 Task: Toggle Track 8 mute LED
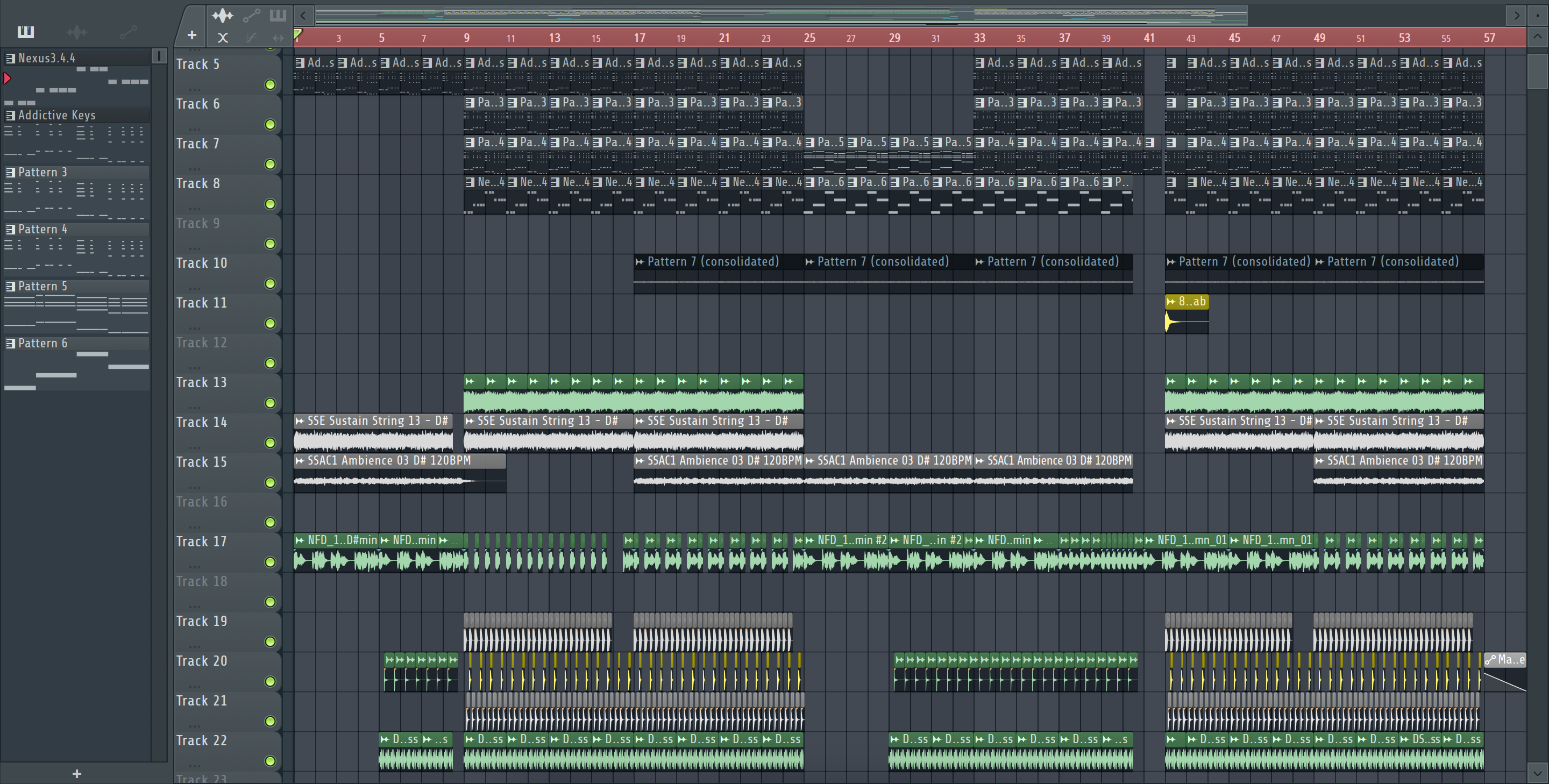[271, 204]
